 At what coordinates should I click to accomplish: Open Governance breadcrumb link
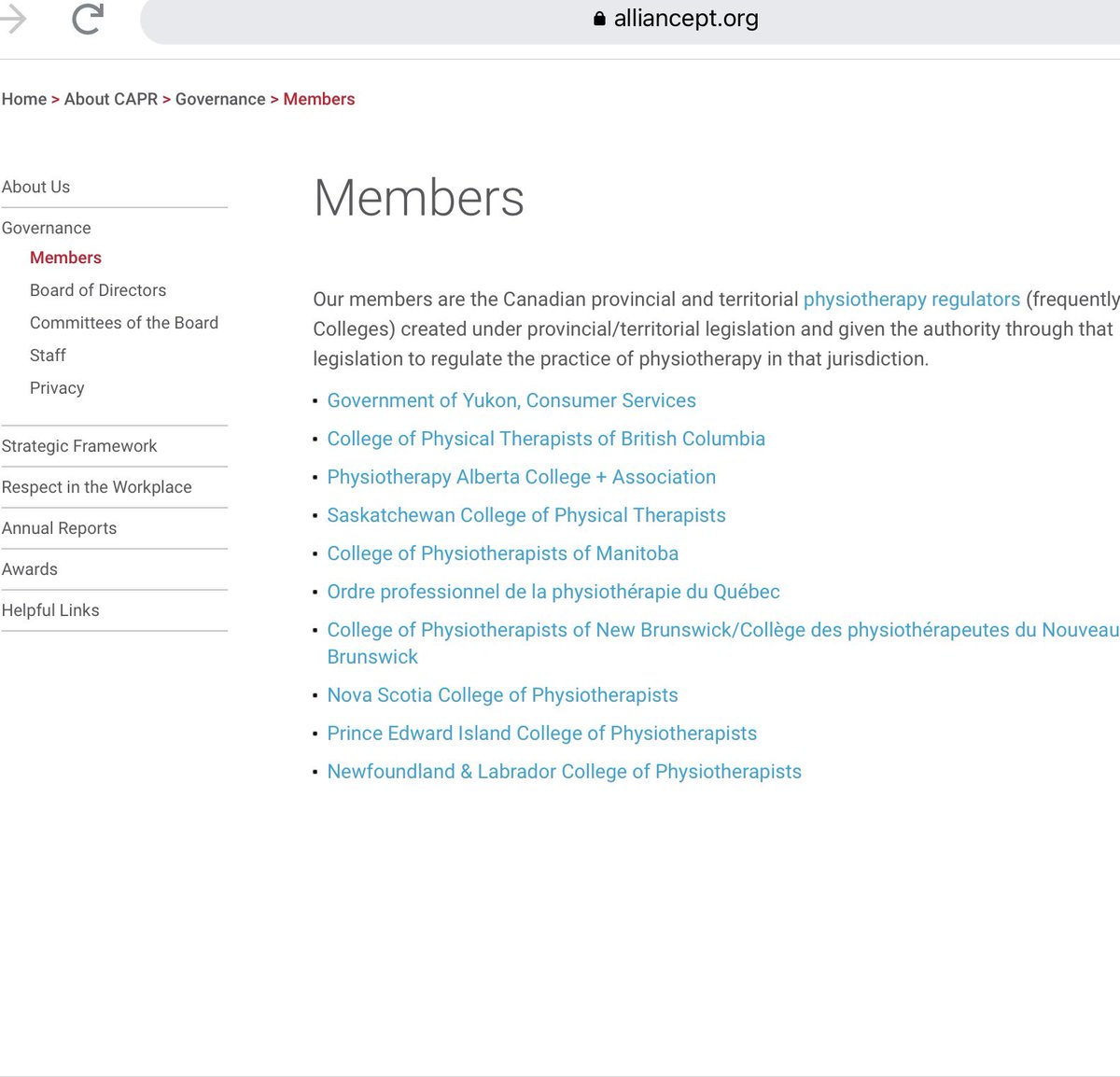pyautogui.click(x=220, y=99)
